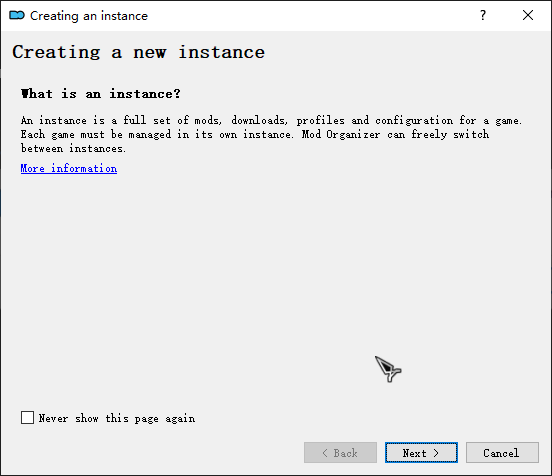Click the word 'information' in the link
This screenshot has width=552, height=476.
[84, 168]
